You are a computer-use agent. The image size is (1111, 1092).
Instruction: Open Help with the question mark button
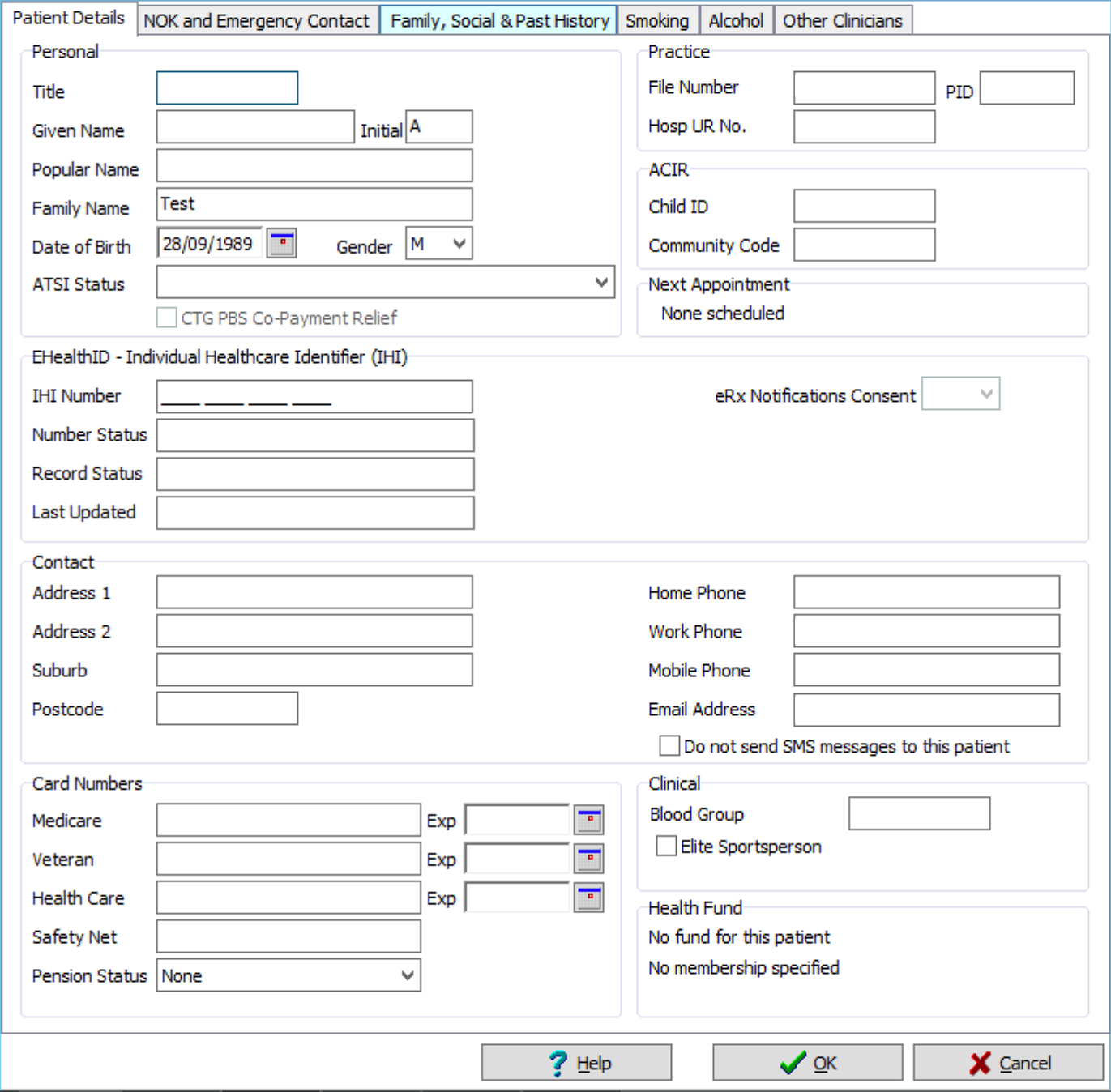coord(576,1062)
